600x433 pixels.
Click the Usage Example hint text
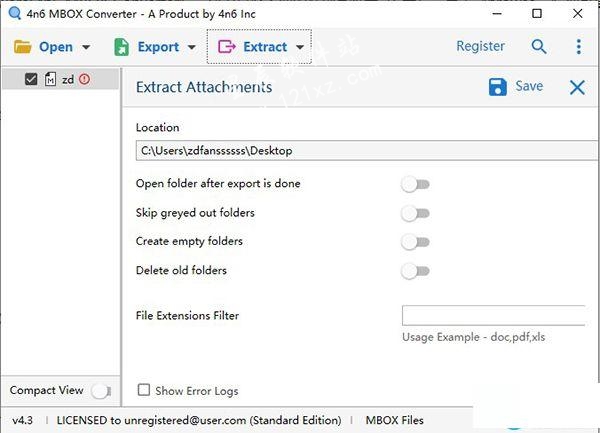(x=473, y=337)
